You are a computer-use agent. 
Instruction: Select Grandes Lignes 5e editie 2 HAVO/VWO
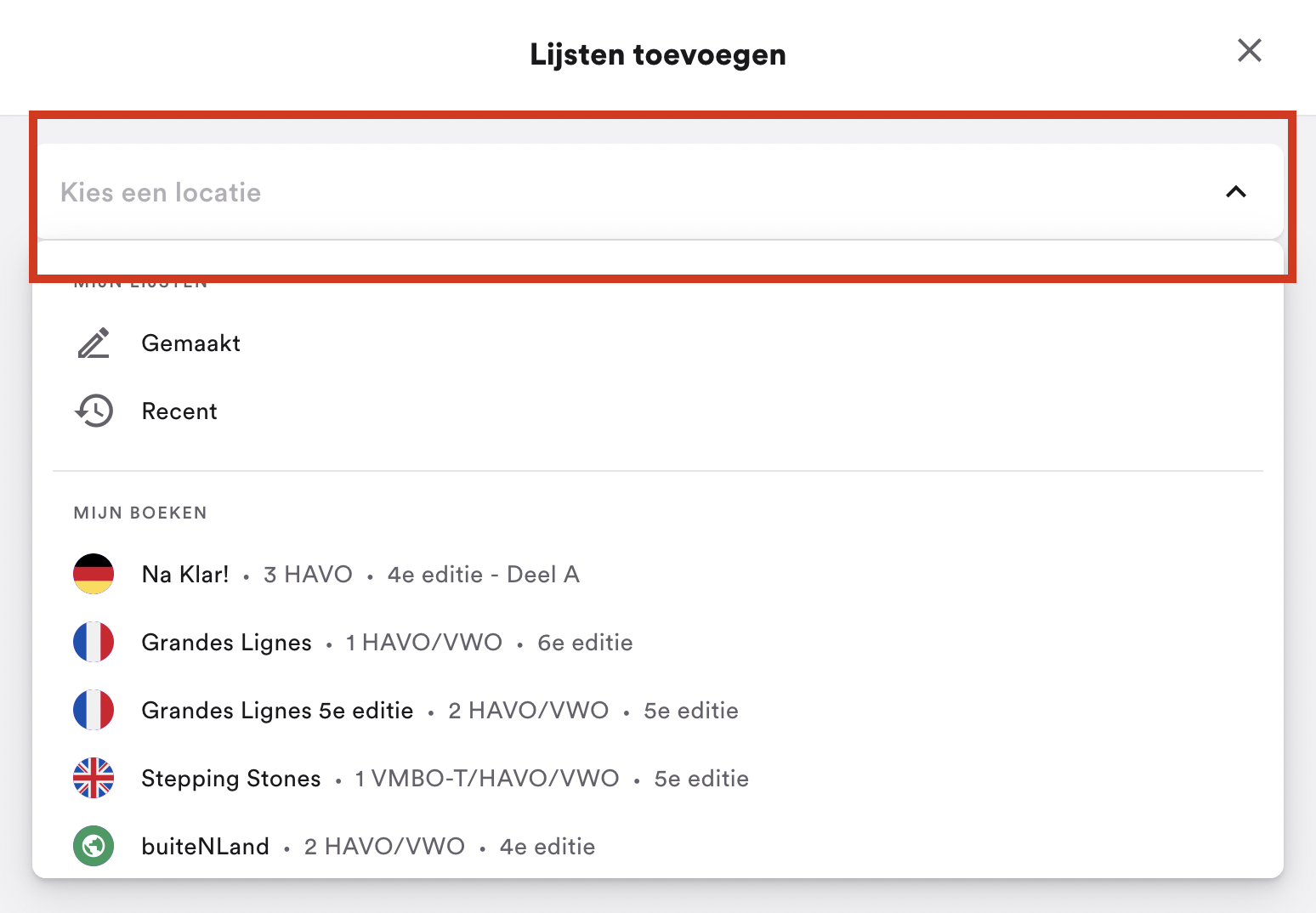pyautogui.click(x=657, y=711)
